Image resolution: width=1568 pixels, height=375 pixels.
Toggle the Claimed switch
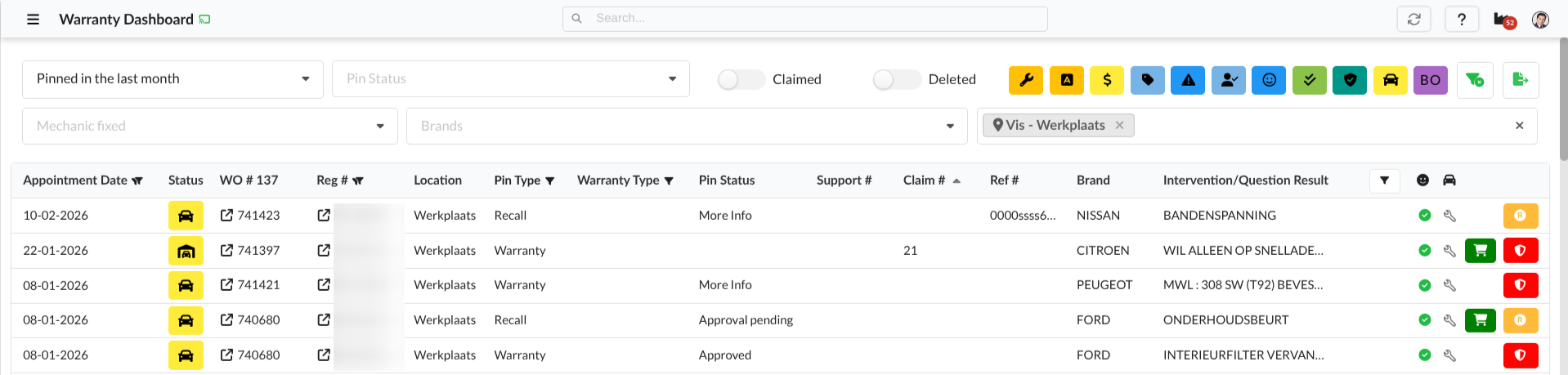(x=740, y=79)
